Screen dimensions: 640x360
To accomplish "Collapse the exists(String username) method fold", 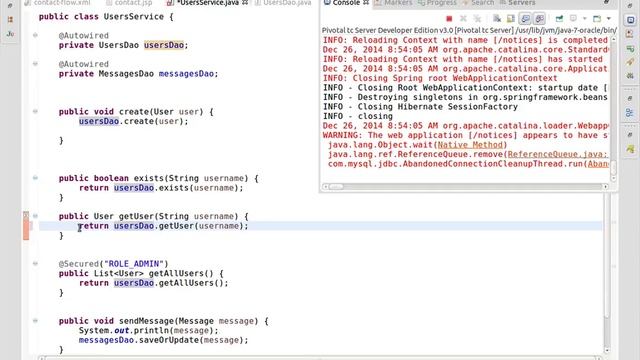I will (35, 178).
